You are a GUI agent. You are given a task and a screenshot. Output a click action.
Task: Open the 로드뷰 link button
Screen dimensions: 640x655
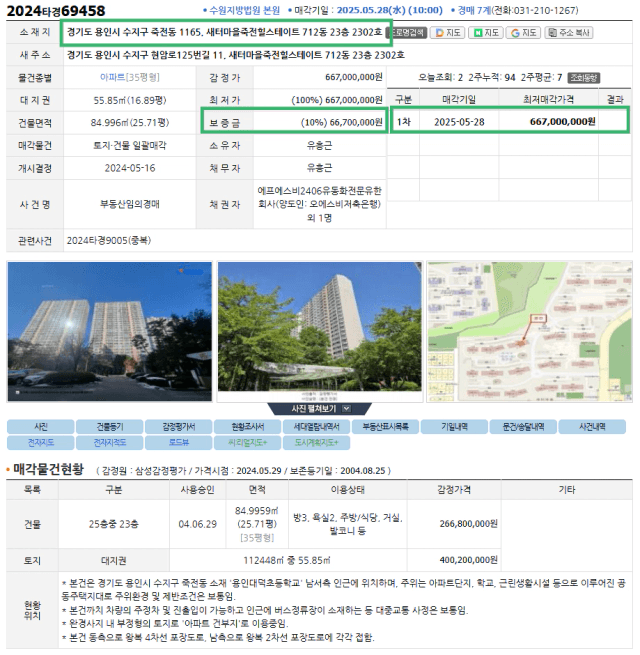tap(179, 442)
